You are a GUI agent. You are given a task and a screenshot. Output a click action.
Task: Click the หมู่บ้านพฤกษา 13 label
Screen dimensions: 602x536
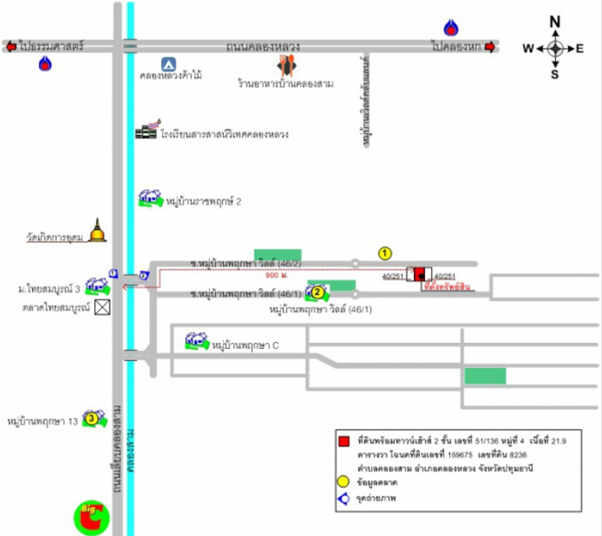(x=43, y=421)
